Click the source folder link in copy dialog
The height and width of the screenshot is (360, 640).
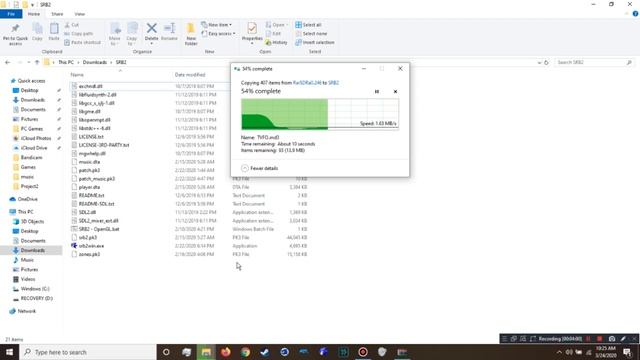coord(307,83)
